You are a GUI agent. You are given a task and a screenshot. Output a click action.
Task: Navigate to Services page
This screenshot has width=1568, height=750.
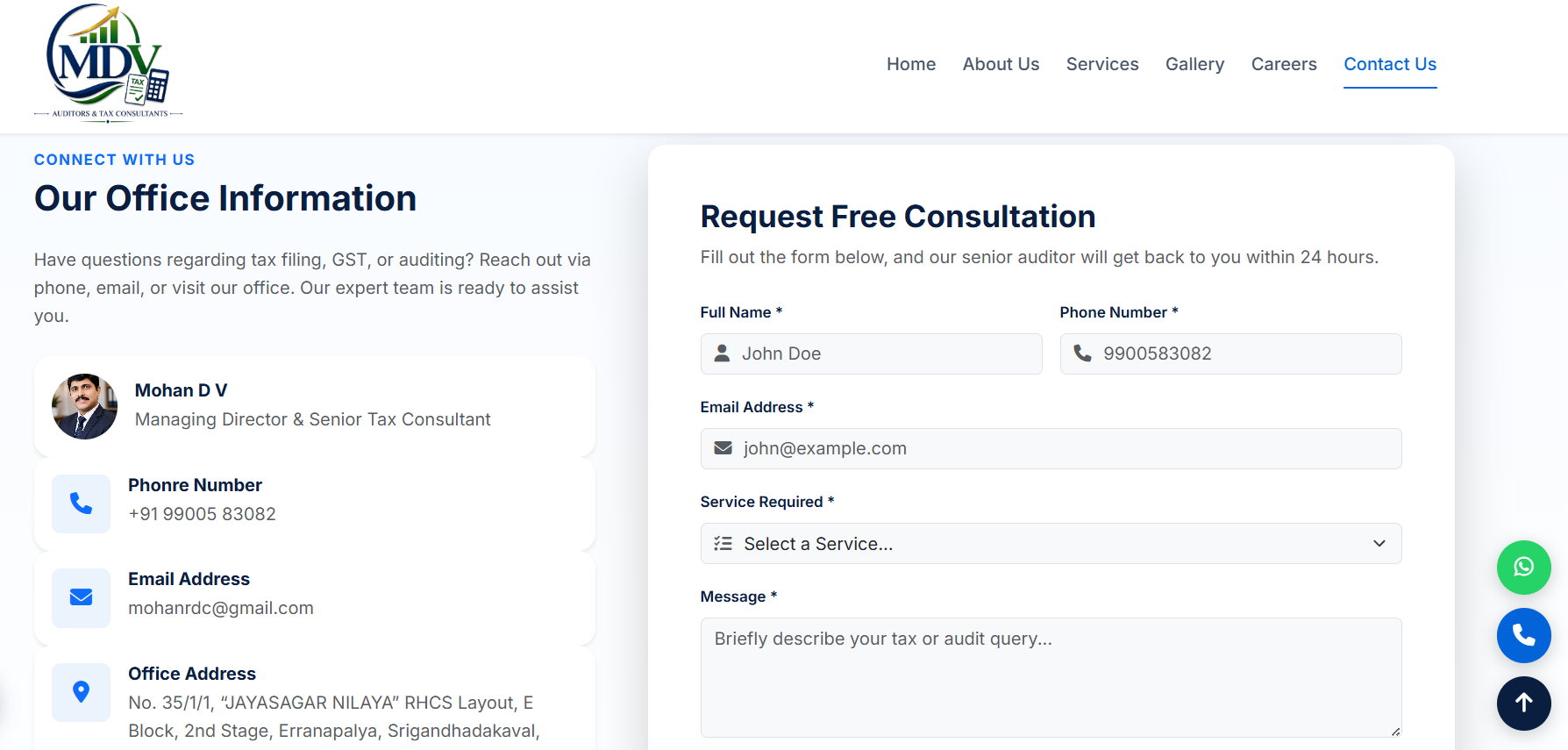click(x=1102, y=64)
